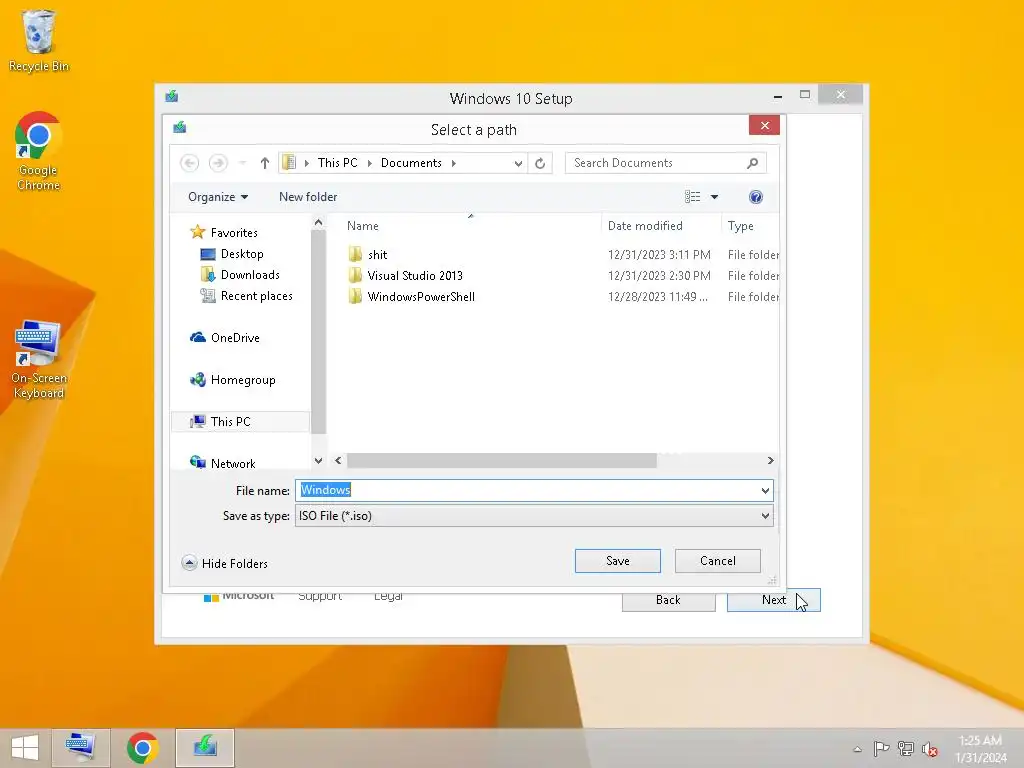Go up one folder level
Image resolution: width=1024 pixels, height=768 pixels.
pyautogui.click(x=264, y=163)
